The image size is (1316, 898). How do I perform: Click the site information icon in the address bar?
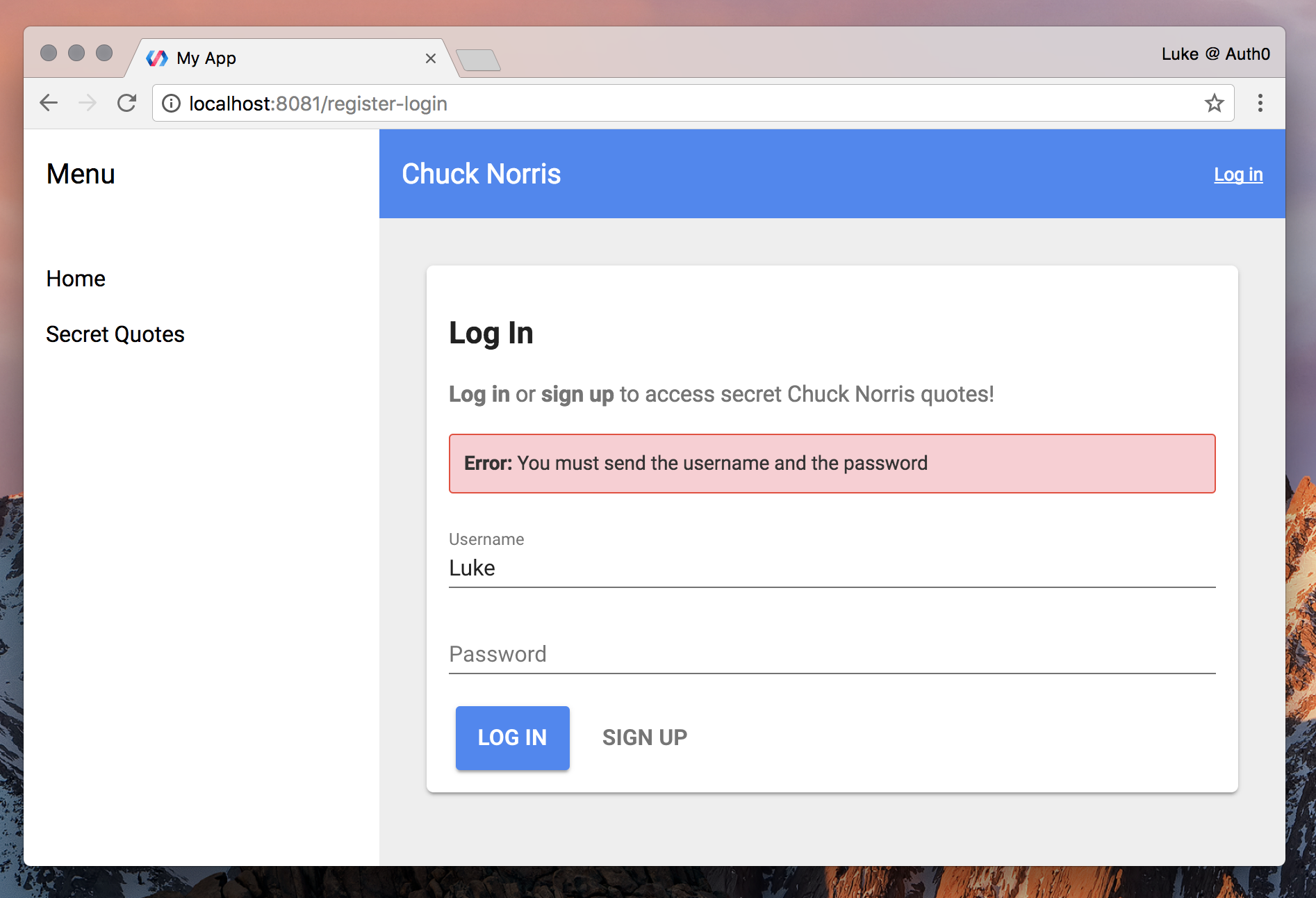click(x=172, y=103)
